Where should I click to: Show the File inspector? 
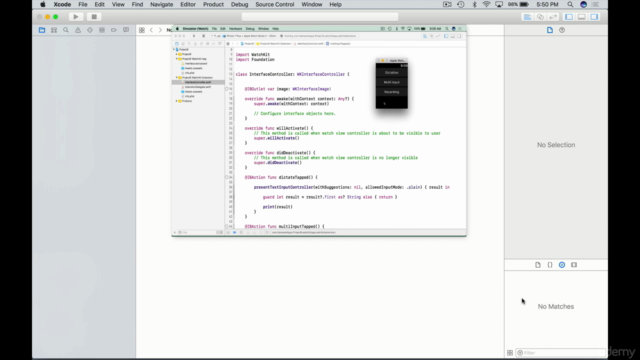click(550, 30)
